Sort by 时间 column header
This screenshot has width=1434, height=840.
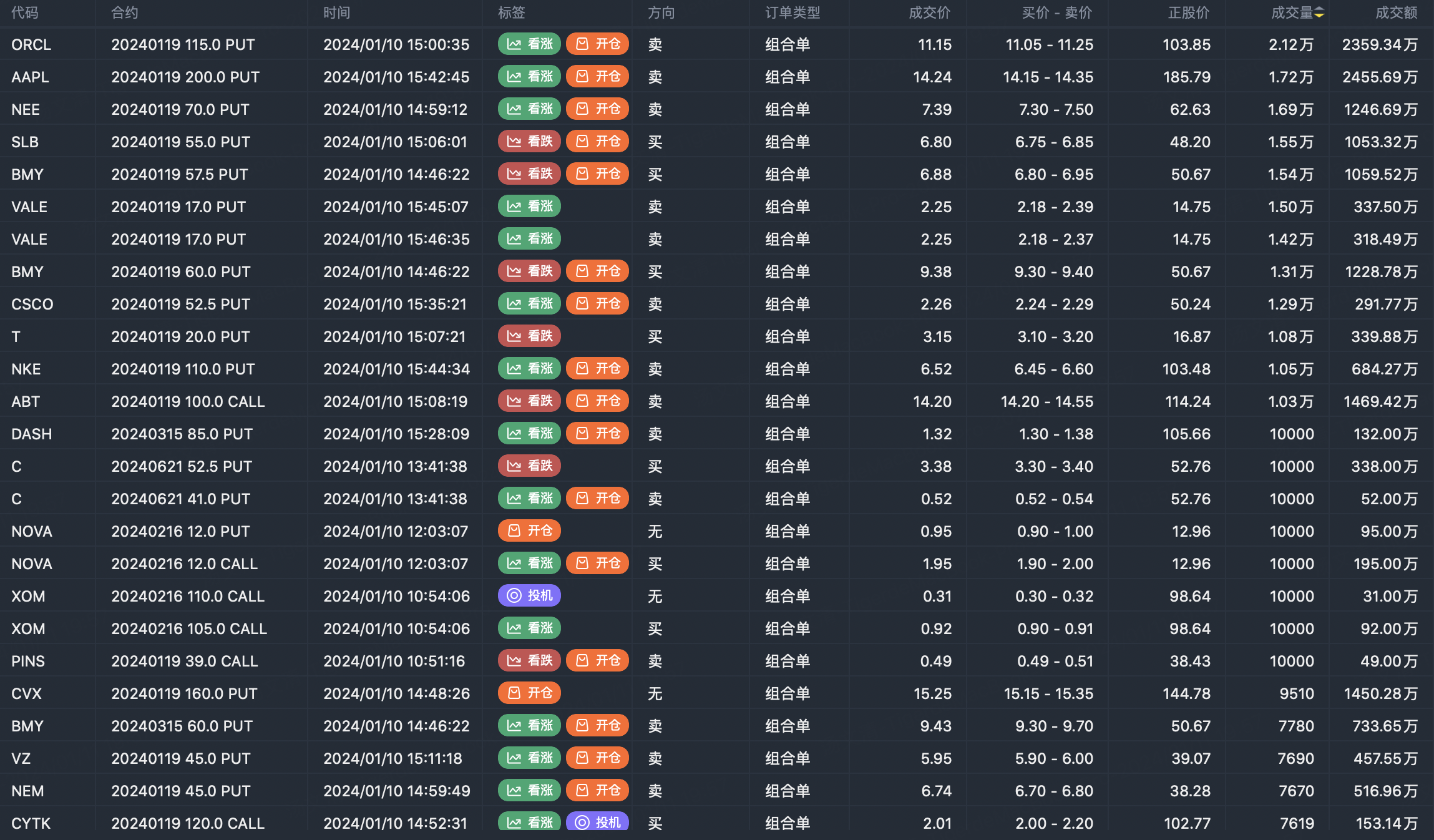(x=337, y=13)
